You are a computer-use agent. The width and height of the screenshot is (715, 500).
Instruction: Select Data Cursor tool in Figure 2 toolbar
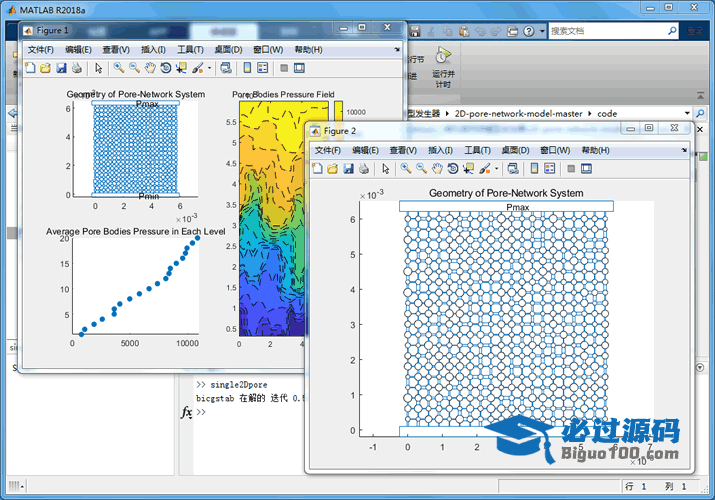(468, 169)
